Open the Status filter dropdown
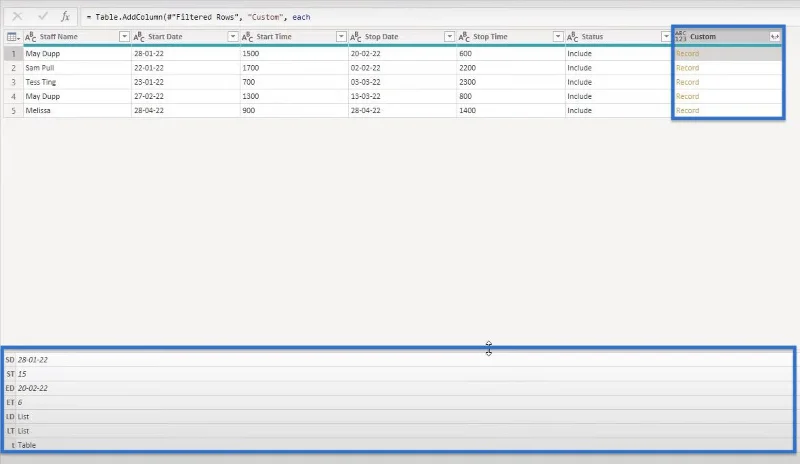Image resolution: width=800 pixels, height=464 pixels. point(666,36)
